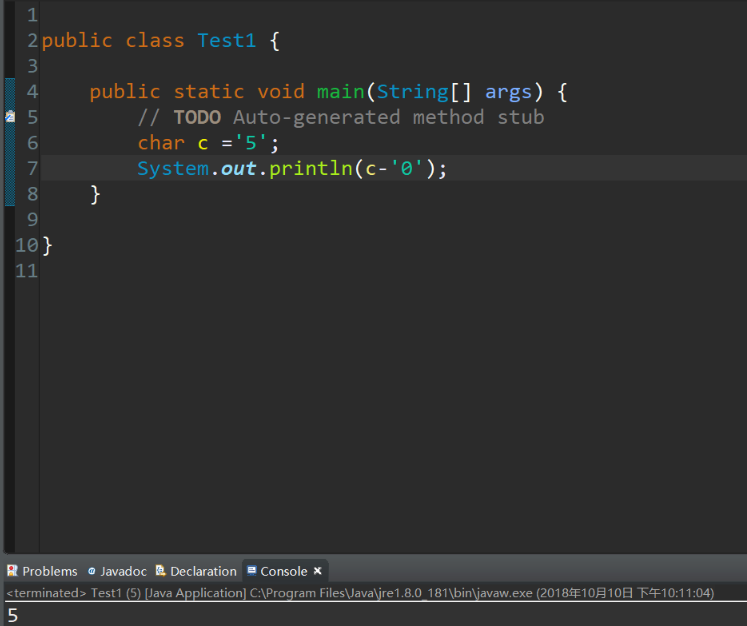Click the Problems tab icon
This screenshot has width=747, height=626.
pos(12,570)
